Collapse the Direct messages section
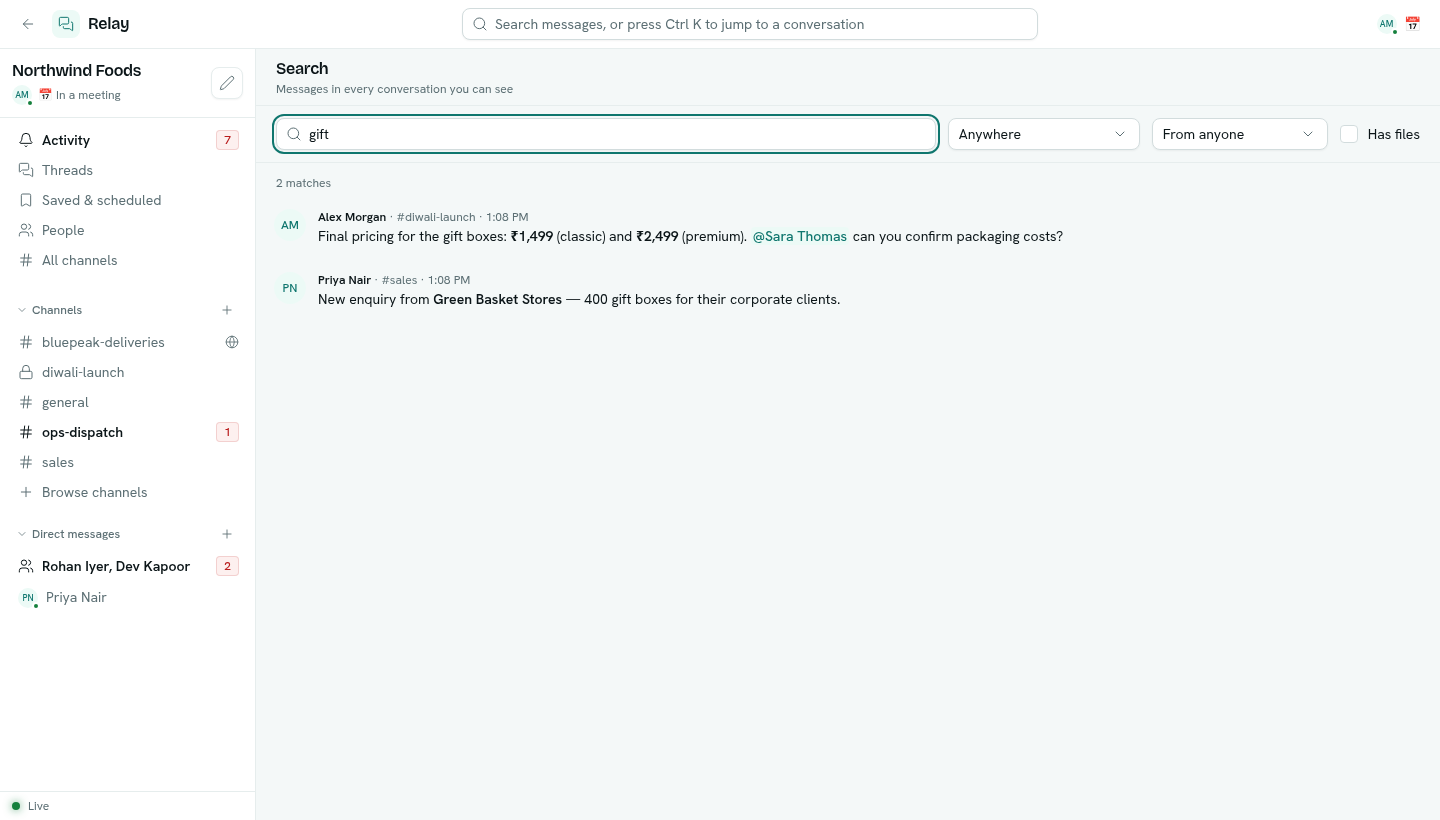Viewport: 1440px width, 820px height. coord(69,534)
